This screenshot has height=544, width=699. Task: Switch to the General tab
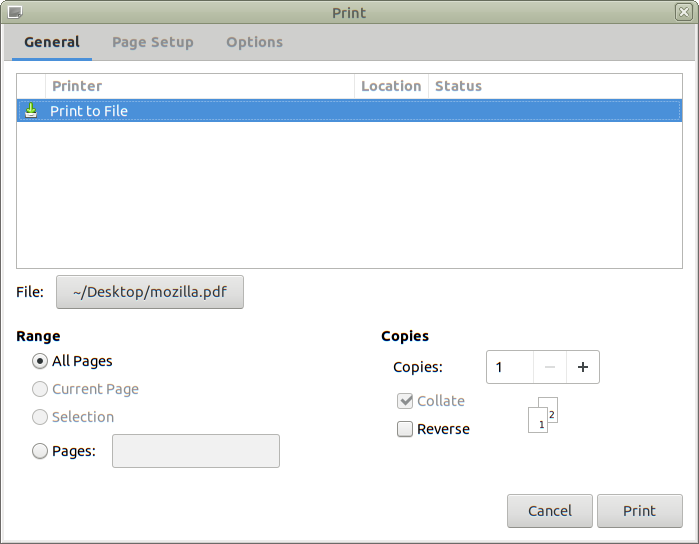52,42
